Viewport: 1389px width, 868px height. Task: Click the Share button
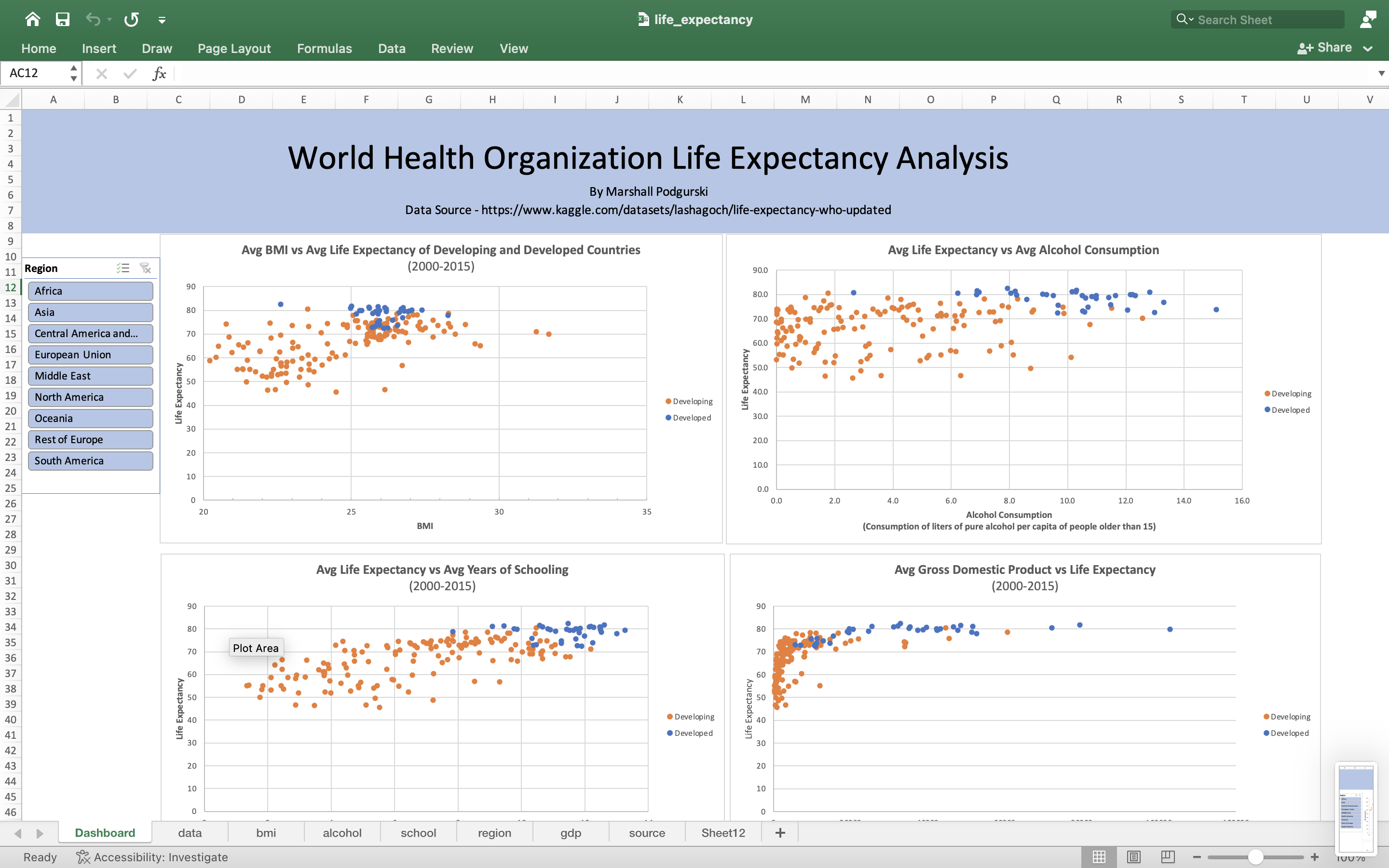(x=1328, y=48)
